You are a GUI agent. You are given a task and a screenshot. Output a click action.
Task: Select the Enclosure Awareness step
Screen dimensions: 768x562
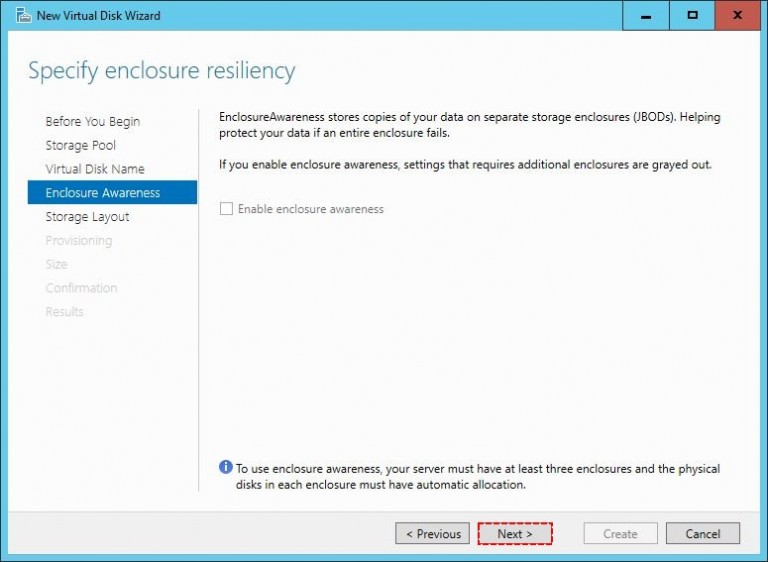click(x=102, y=193)
